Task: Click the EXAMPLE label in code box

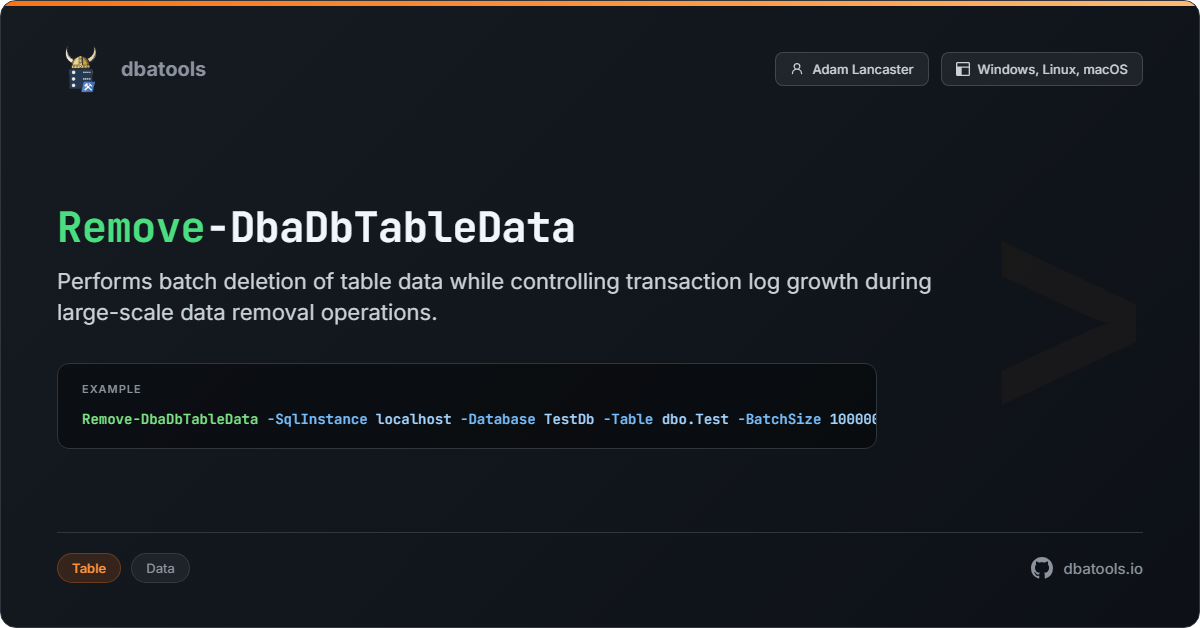Action: pos(111,389)
